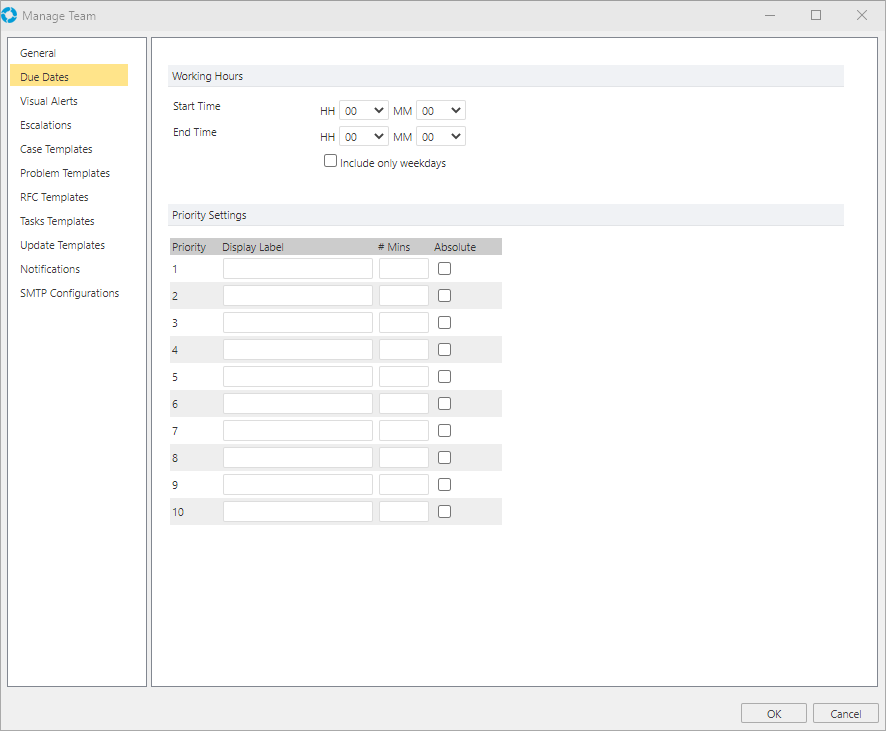Check the Absolute box for priority 1
The height and width of the screenshot is (731, 886).
(445, 268)
